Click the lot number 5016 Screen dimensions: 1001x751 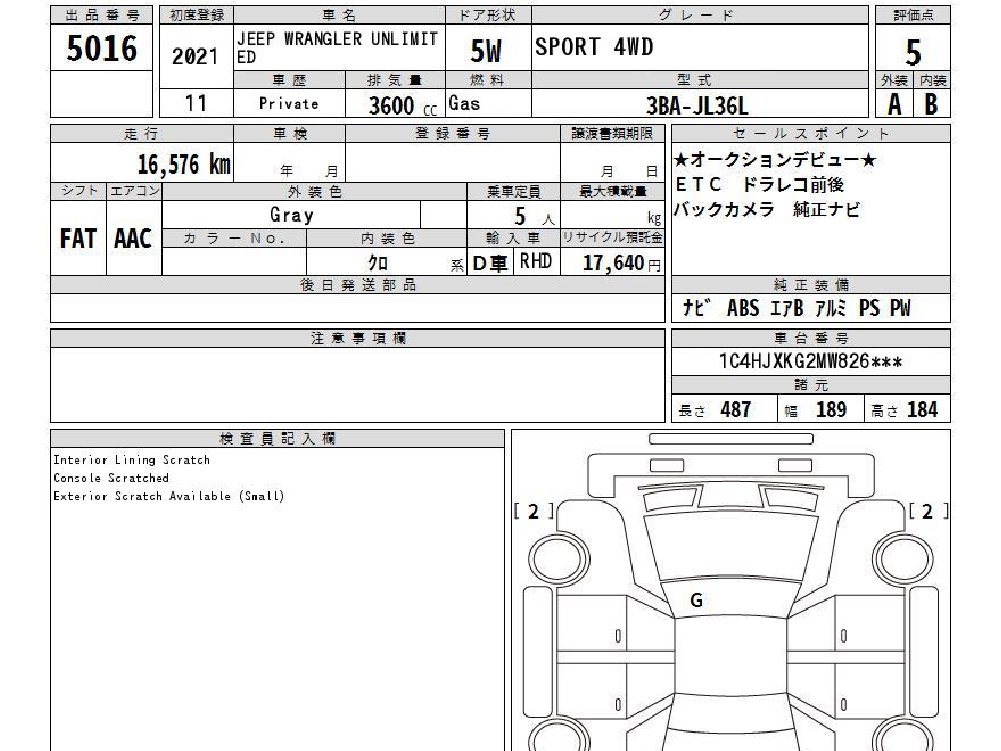click(102, 48)
